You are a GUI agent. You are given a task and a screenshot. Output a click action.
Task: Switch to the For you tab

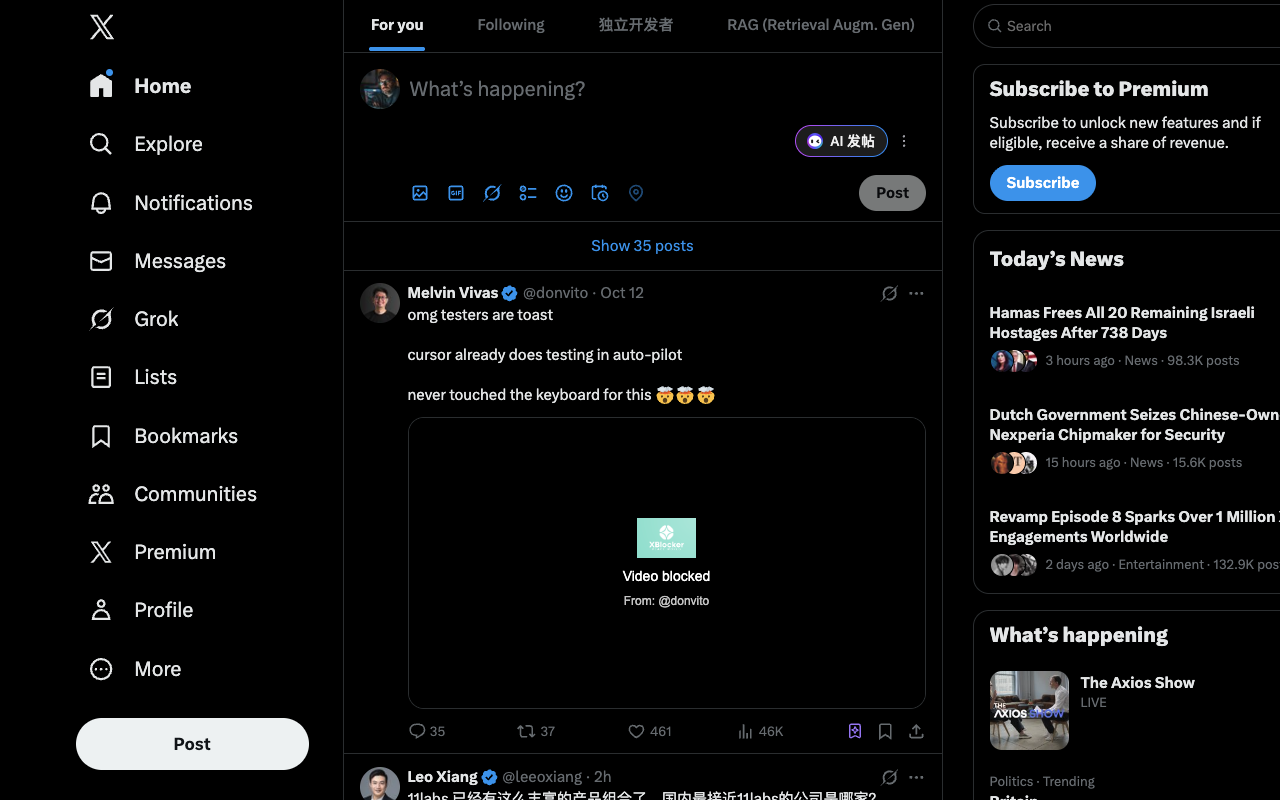click(x=397, y=25)
